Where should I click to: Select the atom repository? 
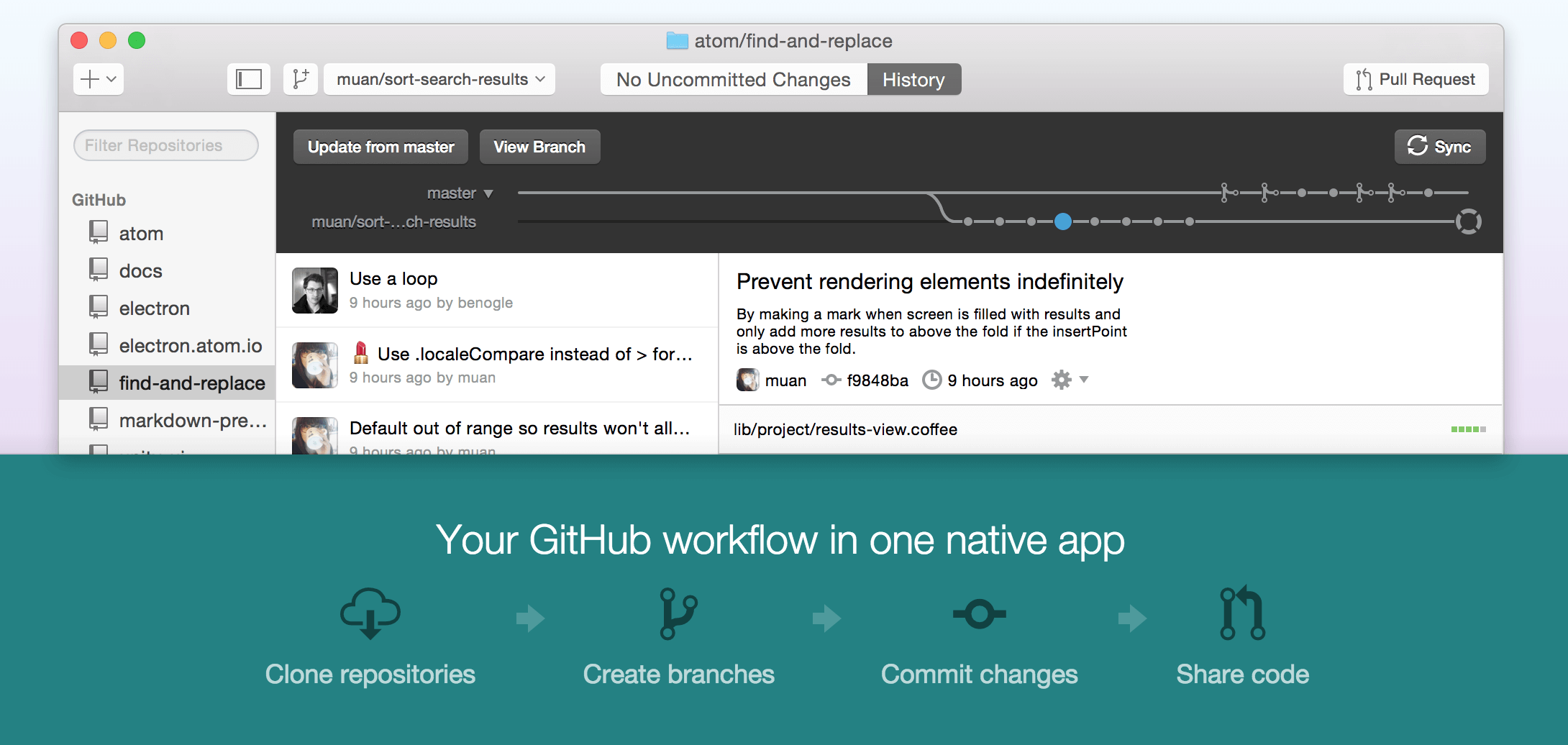[x=167, y=233]
